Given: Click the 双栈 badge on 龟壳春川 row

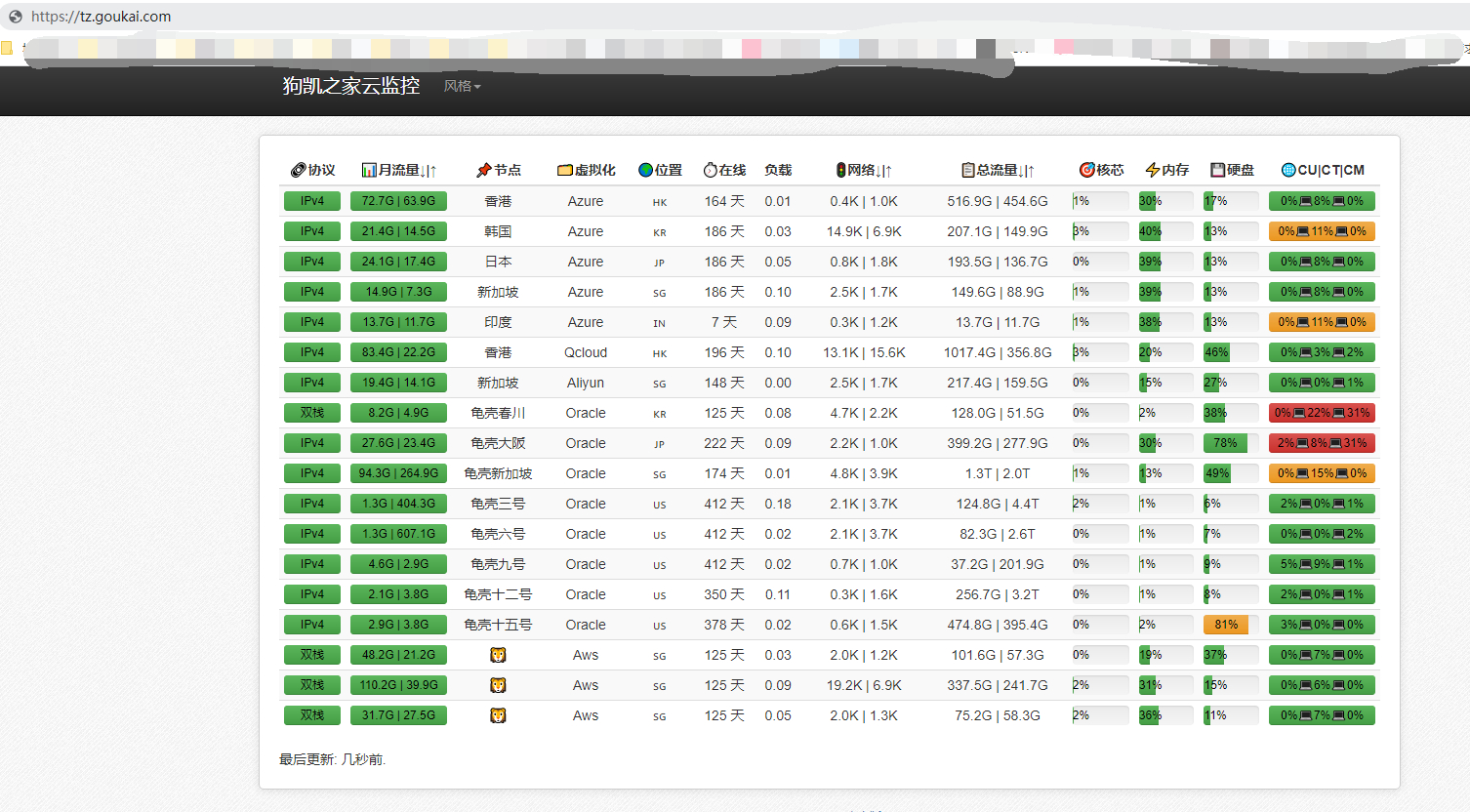Looking at the screenshot, I should pyautogui.click(x=312, y=413).
